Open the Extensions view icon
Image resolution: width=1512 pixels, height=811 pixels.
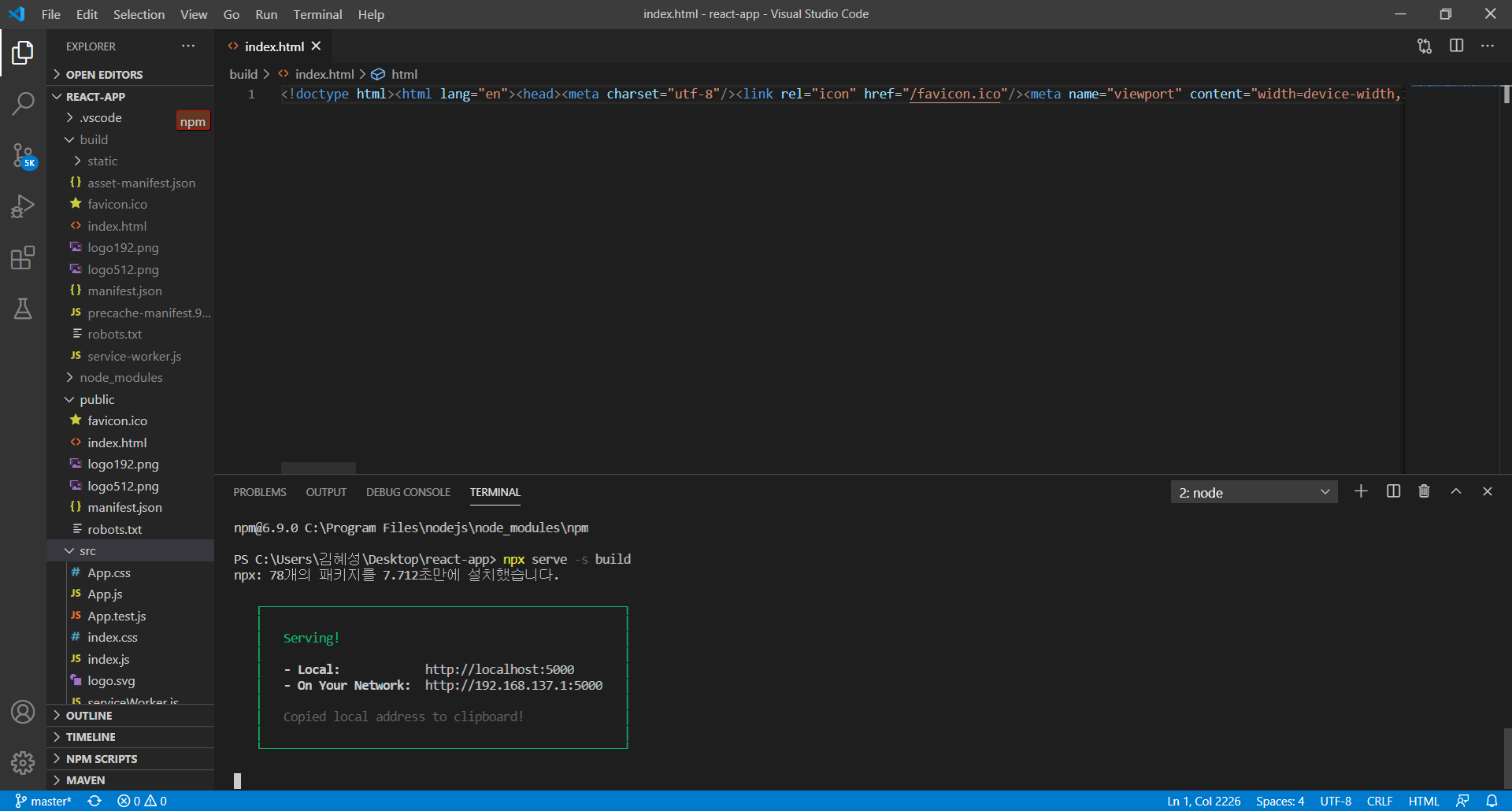tap(23, 257)
